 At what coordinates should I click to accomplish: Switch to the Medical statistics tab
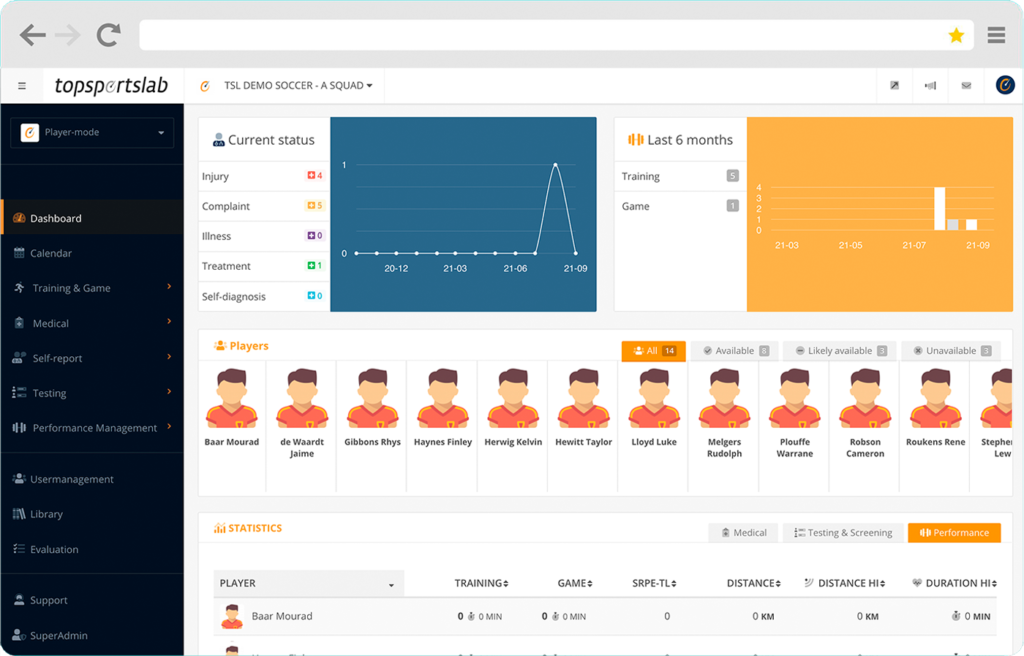743,532
